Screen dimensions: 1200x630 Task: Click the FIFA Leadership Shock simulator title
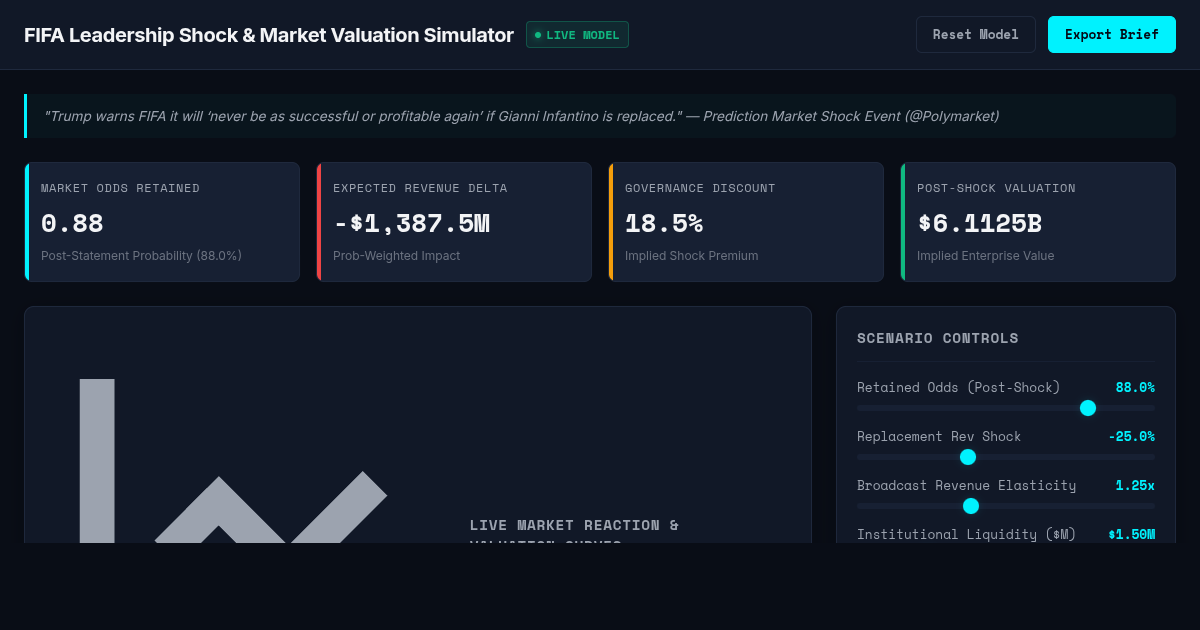click(x=269, y=35)
